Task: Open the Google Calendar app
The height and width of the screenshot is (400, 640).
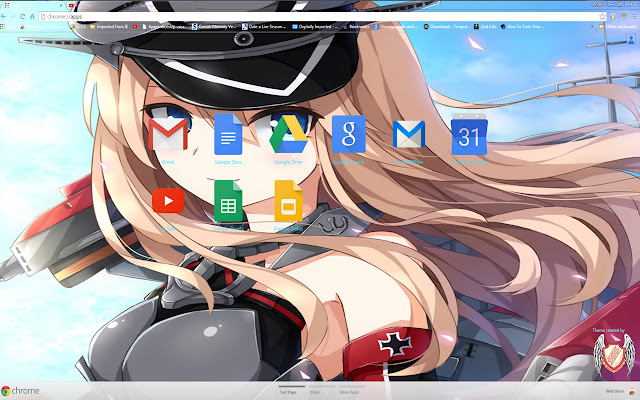Action: [469, 134]
